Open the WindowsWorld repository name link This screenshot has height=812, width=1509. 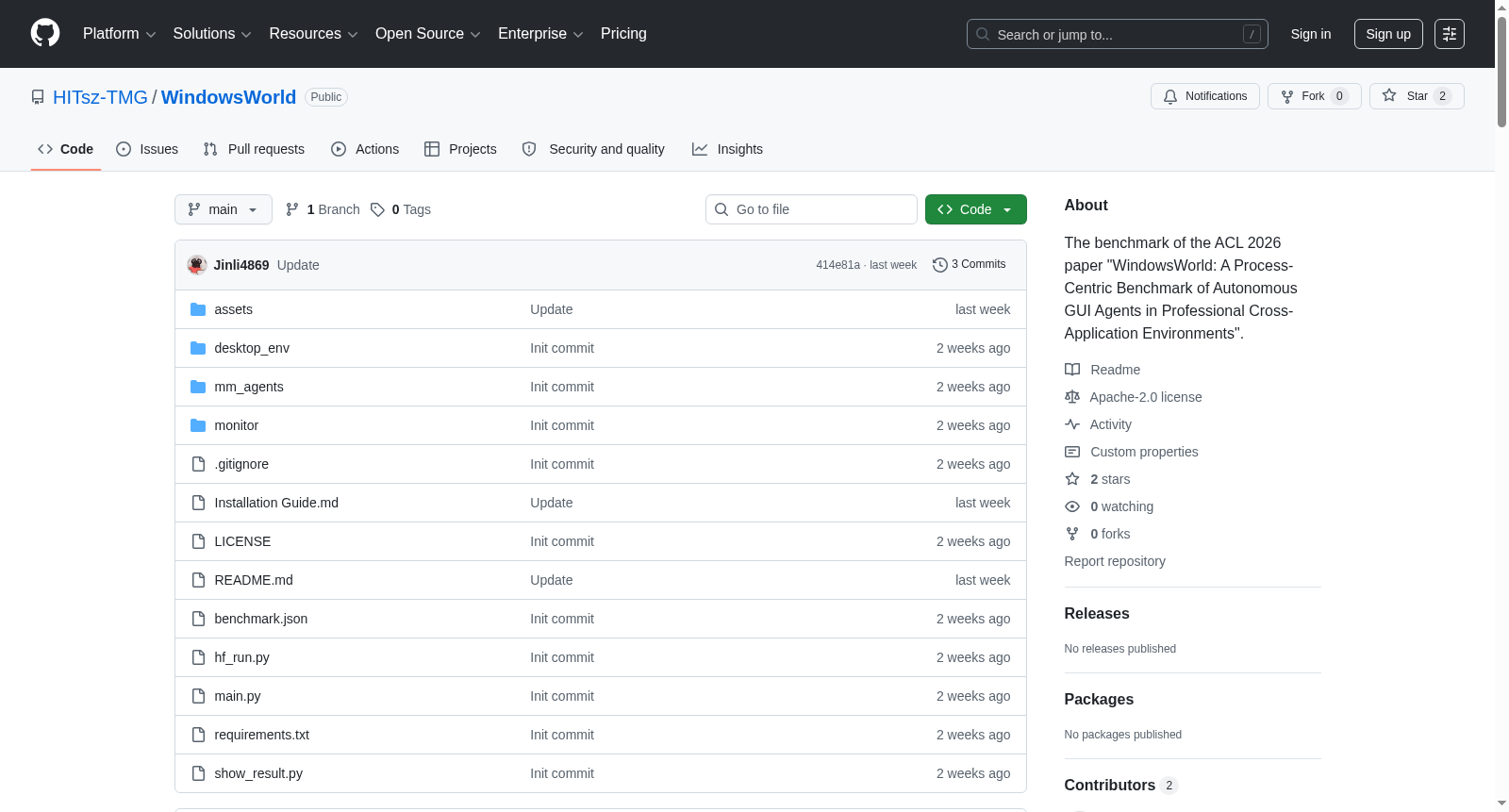228,97
